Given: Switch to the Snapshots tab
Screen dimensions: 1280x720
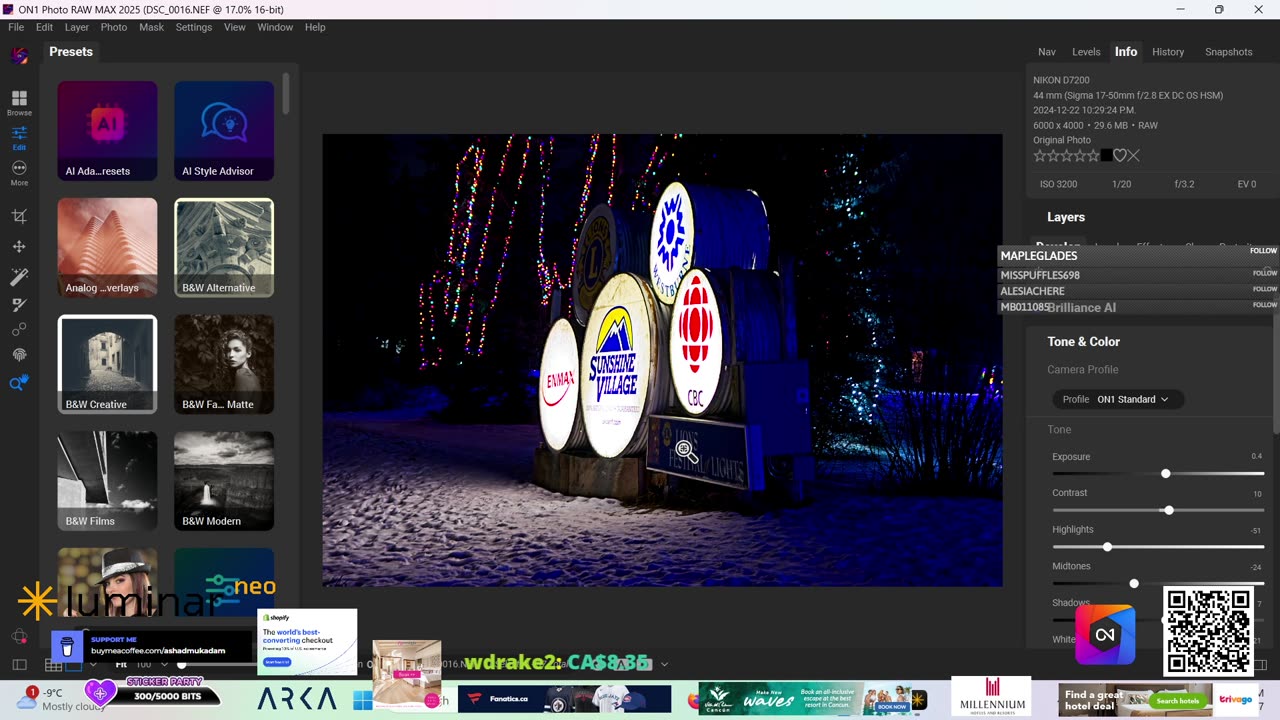Looking at the screenshot, I should pos(1229,52).
